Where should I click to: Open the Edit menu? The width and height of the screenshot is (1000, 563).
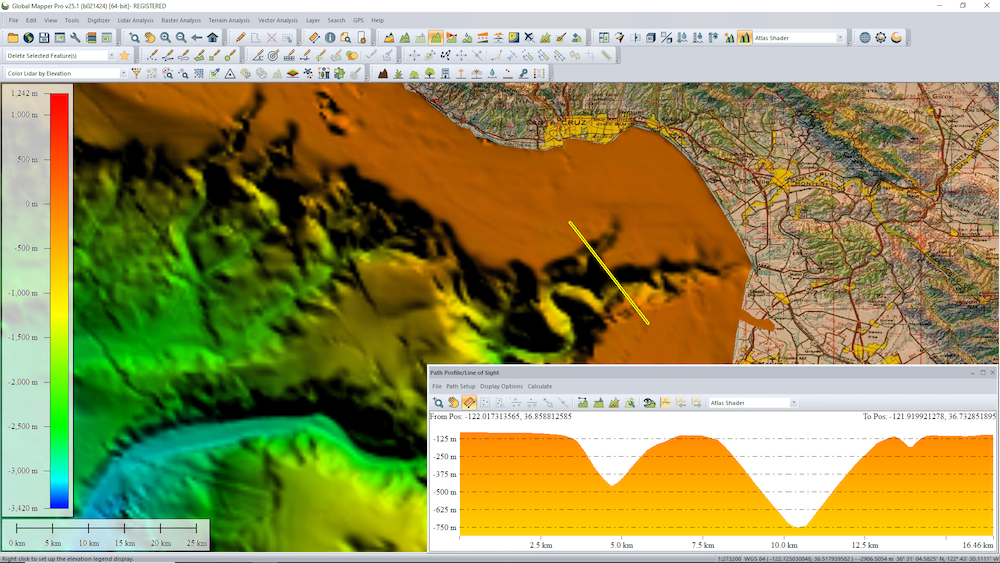point(31,20)
